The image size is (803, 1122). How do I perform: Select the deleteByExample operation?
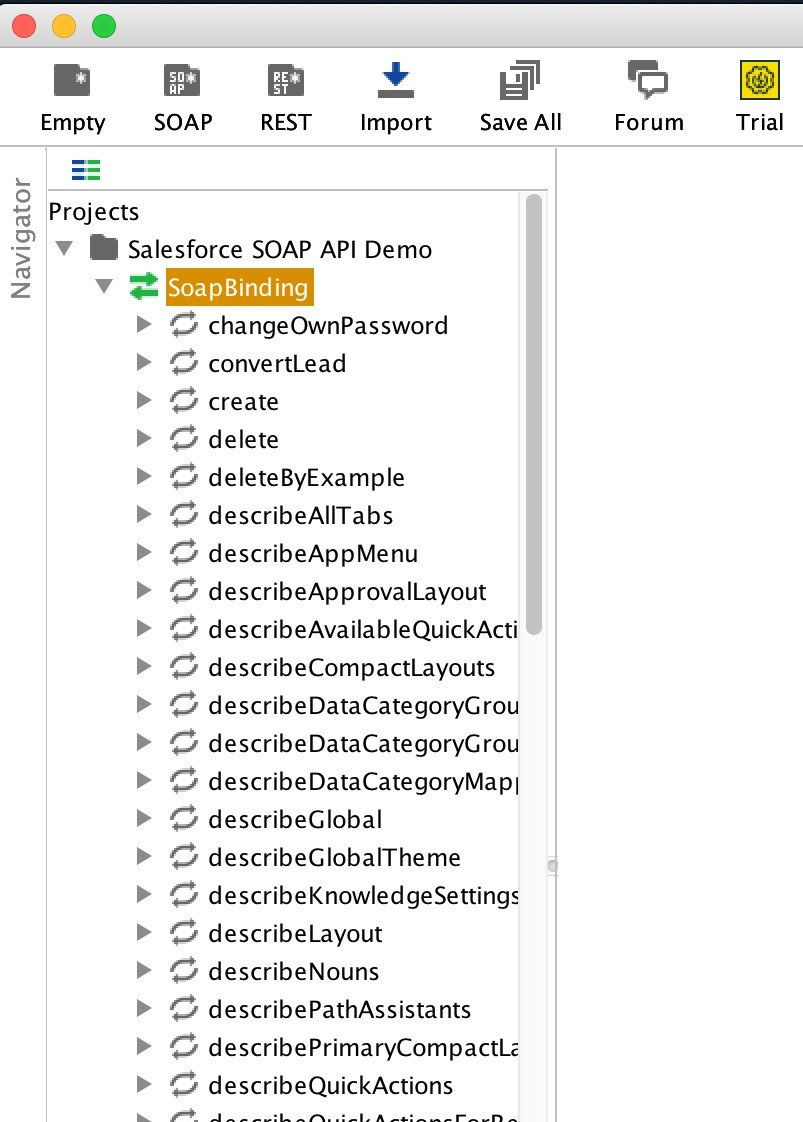click(x=306, y=478)
